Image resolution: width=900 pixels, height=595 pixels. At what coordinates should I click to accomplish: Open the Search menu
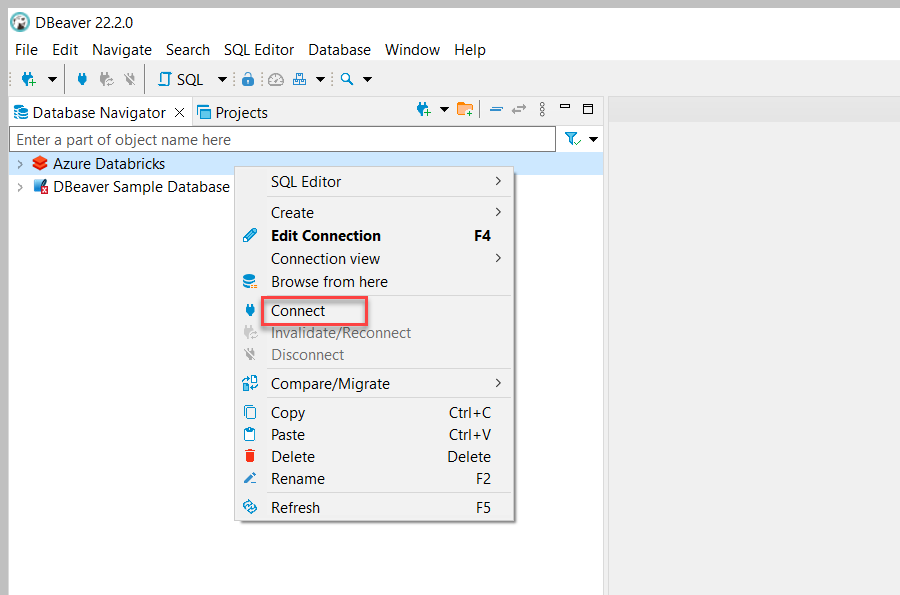coord(188,50)
